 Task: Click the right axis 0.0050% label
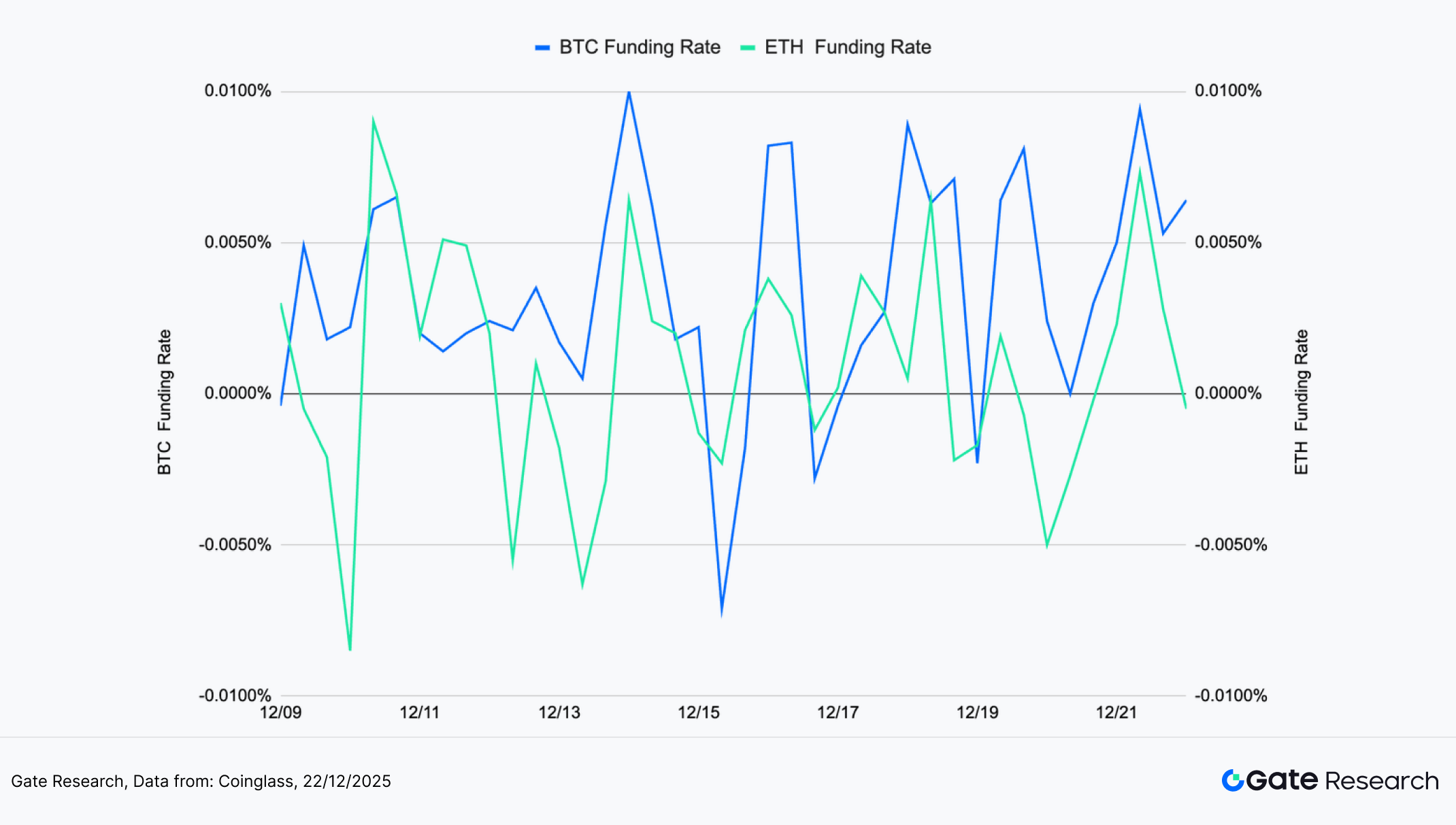(x=1228, y=242)
